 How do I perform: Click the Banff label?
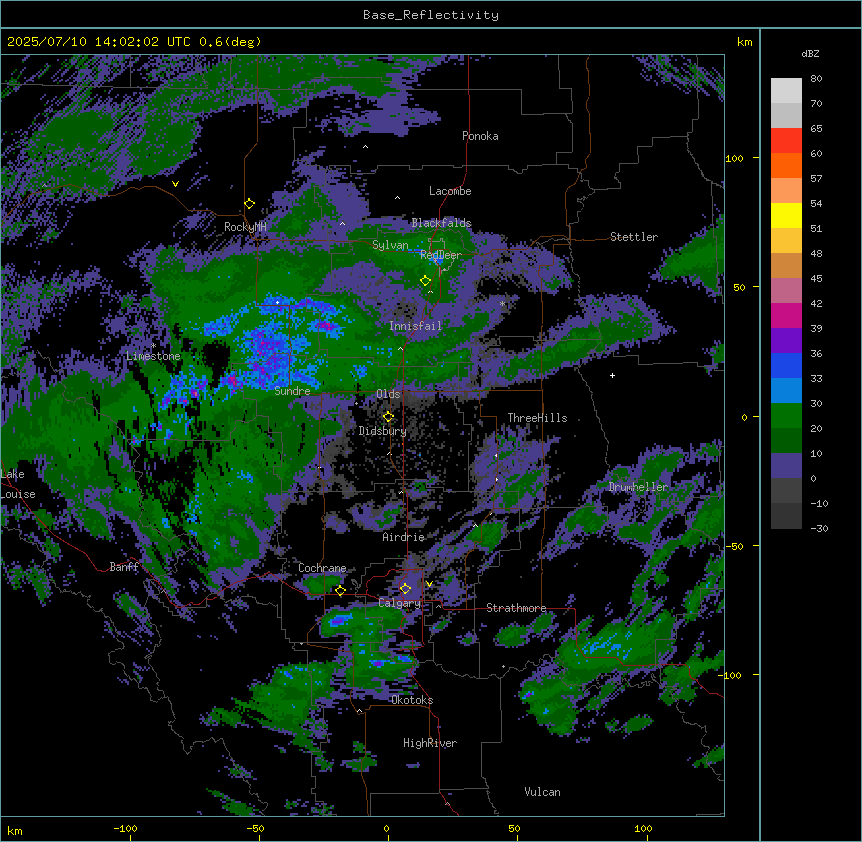[124, 567]
